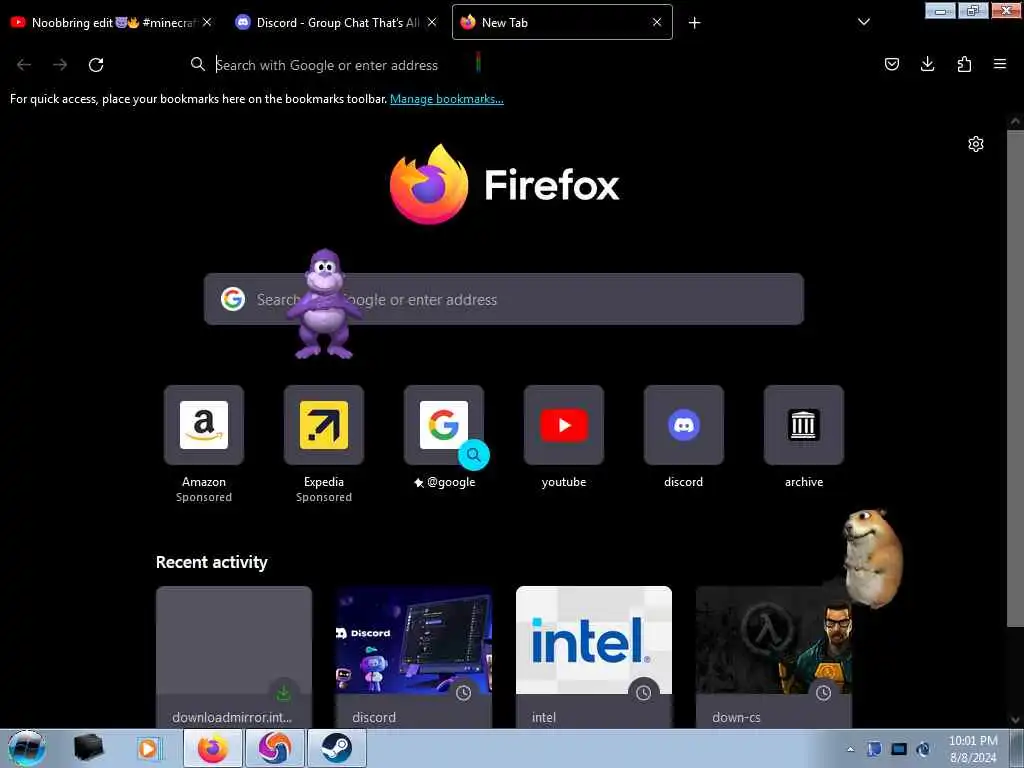Viewport: 1024px width, 768px height.
Task: Close the Noobbring edit YouTube tab
Action: pyautogui.click(x=207, y=22)
